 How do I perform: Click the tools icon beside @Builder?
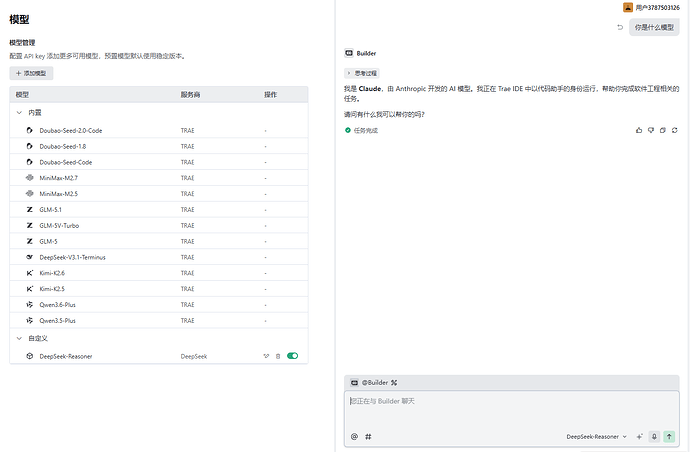[394, 382]
